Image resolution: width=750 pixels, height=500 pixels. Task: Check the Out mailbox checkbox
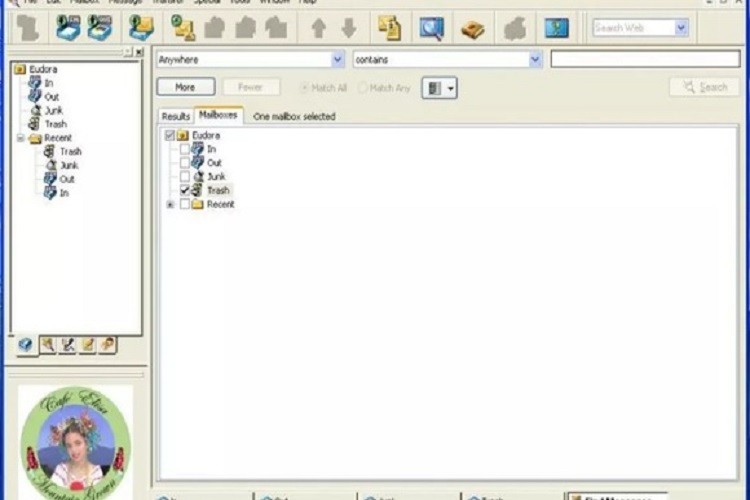[x=185, y=162]
